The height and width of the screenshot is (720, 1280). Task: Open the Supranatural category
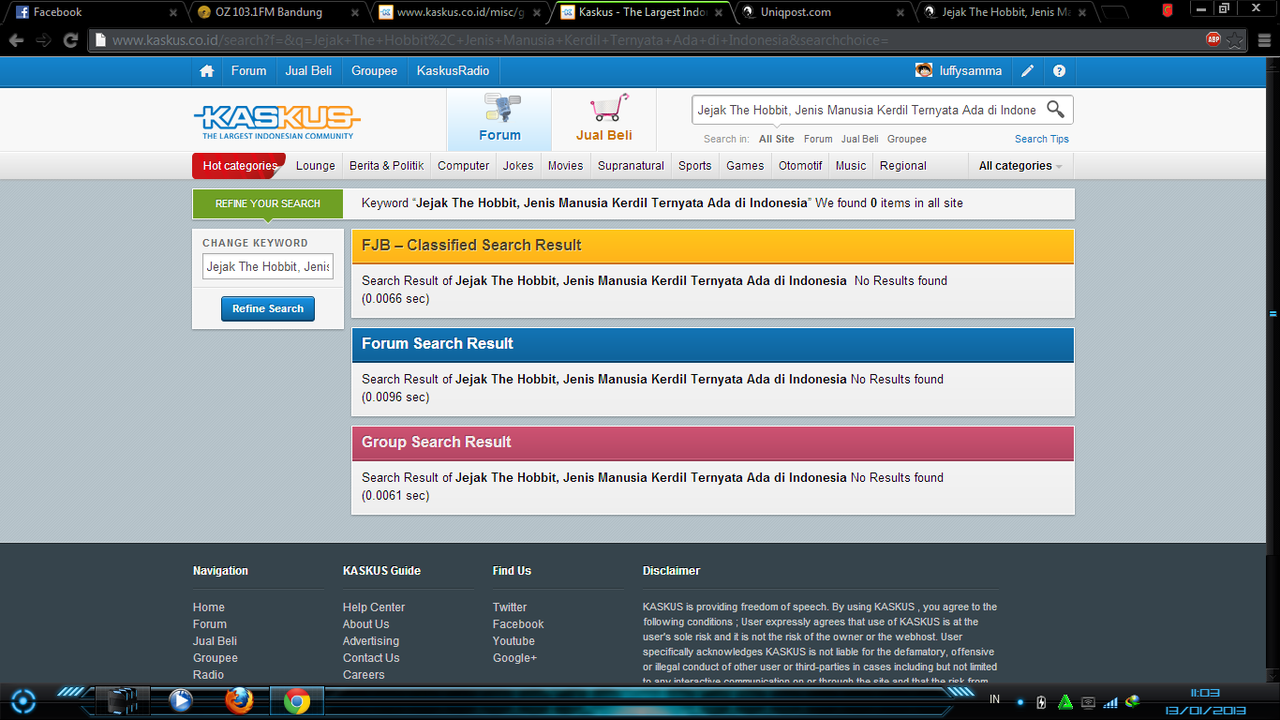pos(631,166)
